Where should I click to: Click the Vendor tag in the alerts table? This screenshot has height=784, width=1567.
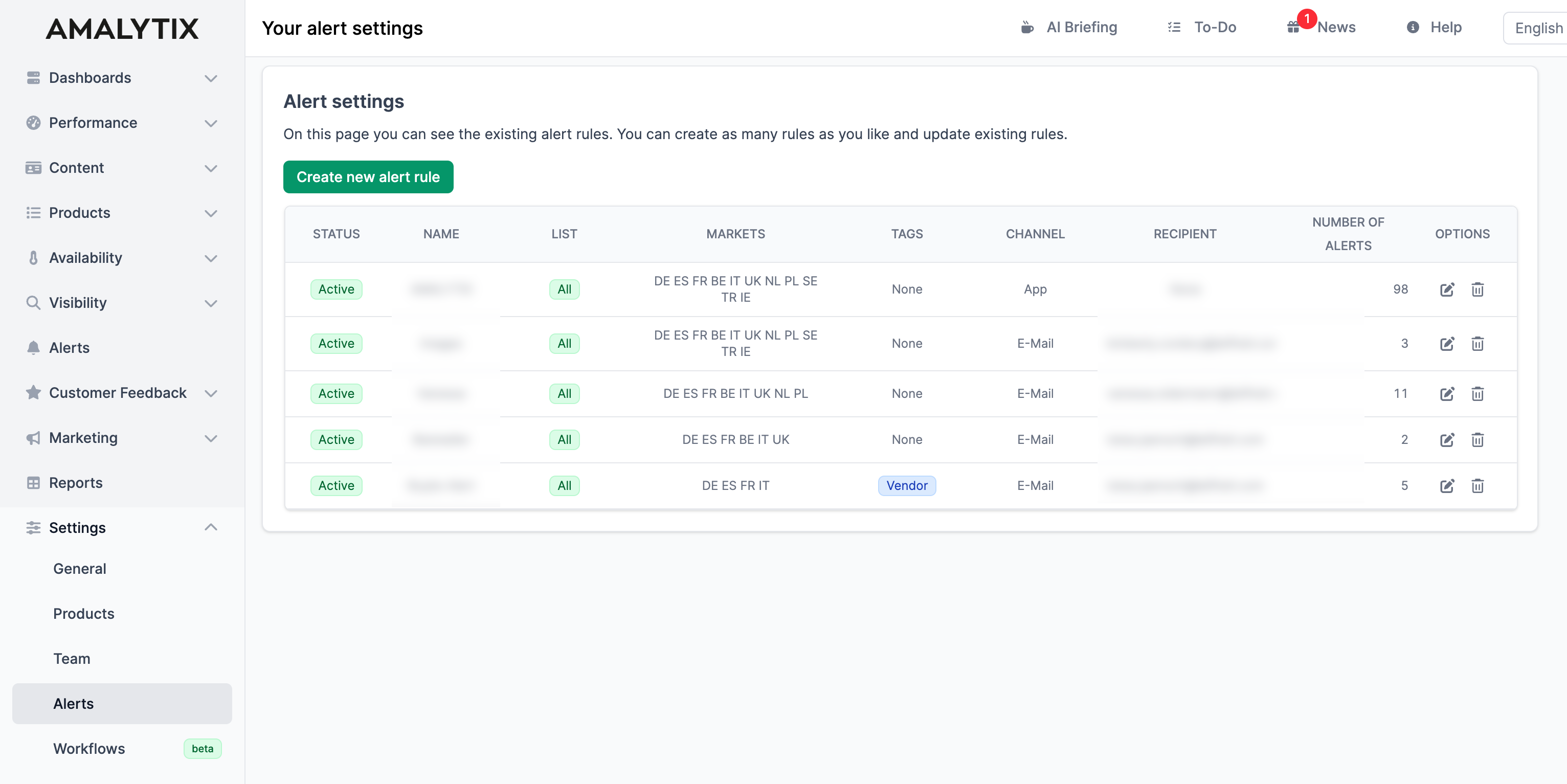click(x=907, y=485)
